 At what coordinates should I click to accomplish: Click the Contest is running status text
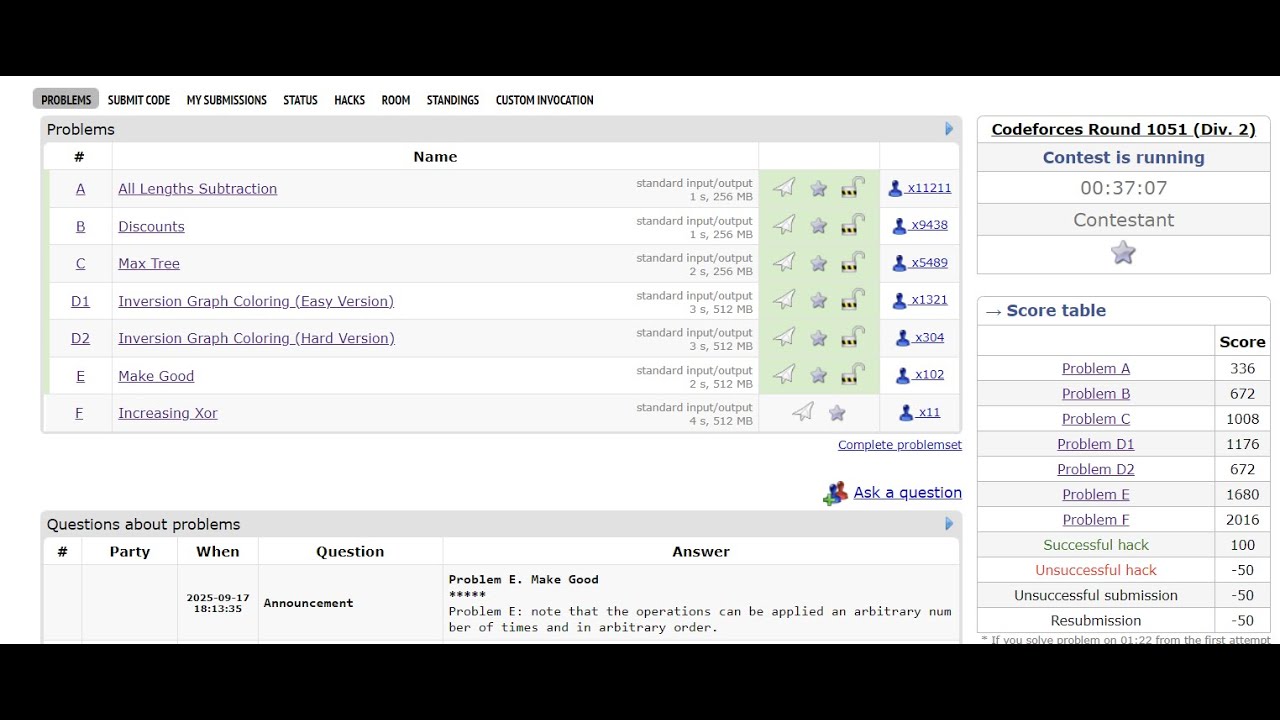1124,157
